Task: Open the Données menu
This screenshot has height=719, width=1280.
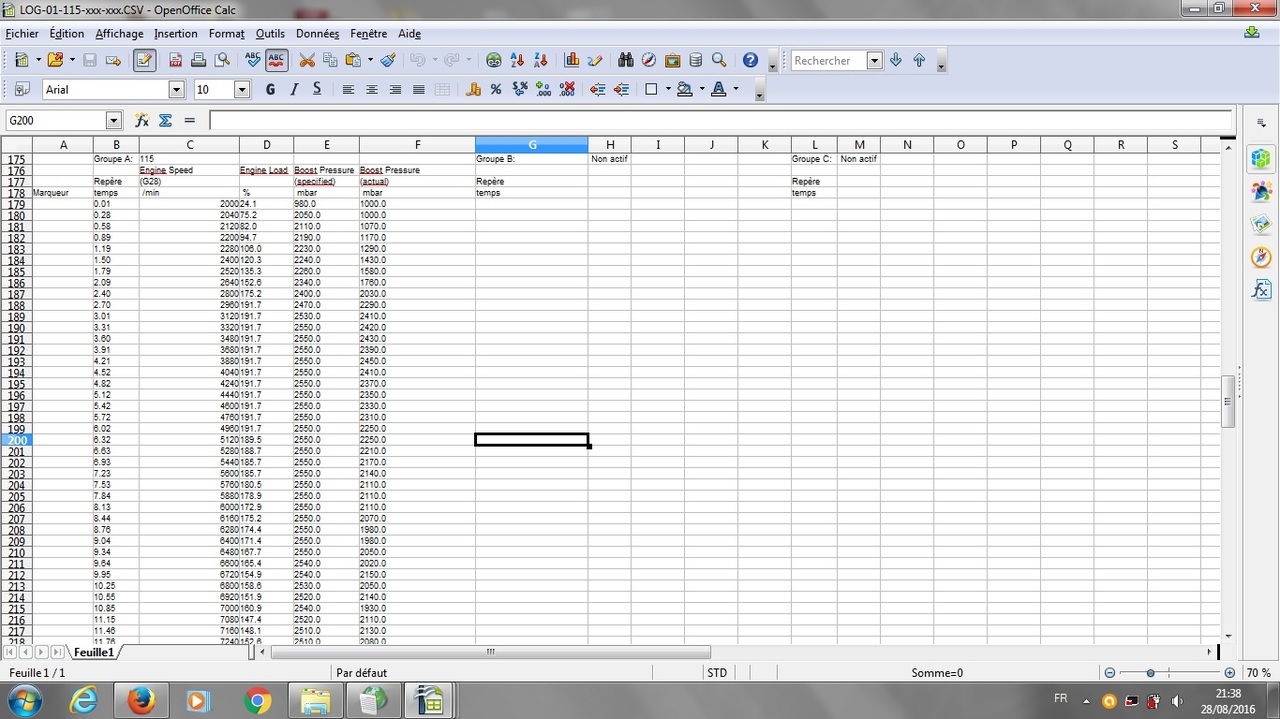Action: [317, 33]
